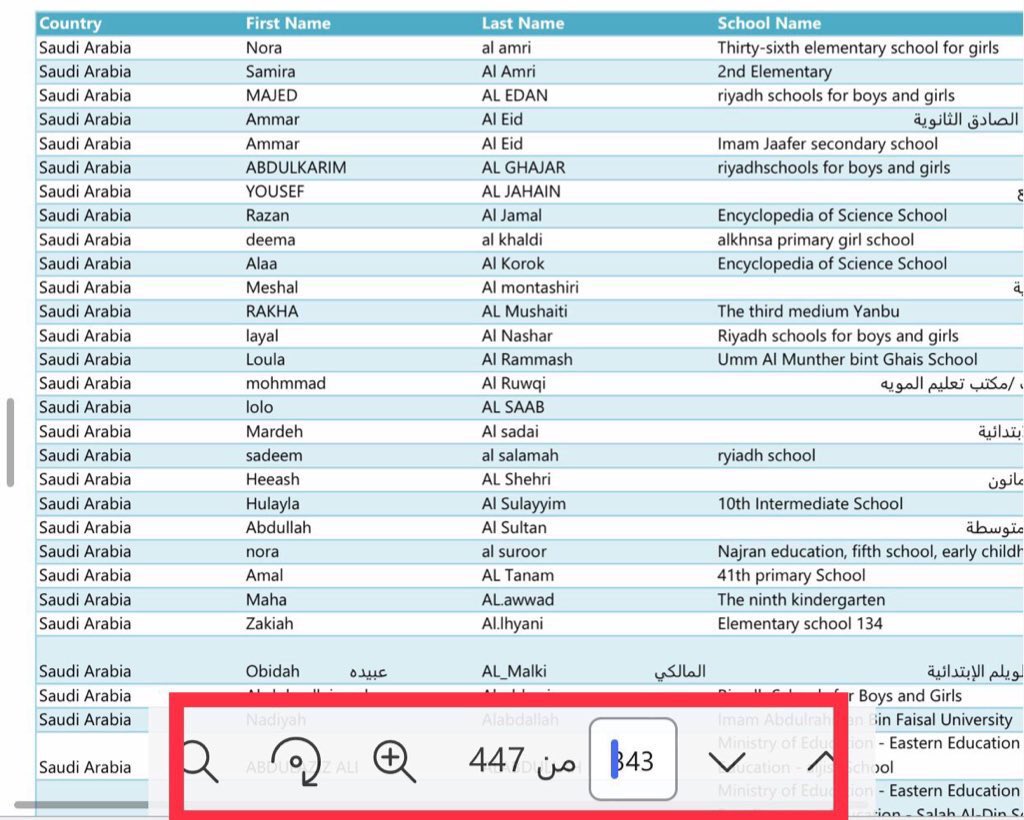1024x820 pixels.
Task: Click the School Name column header
Action: click(769, 24)
